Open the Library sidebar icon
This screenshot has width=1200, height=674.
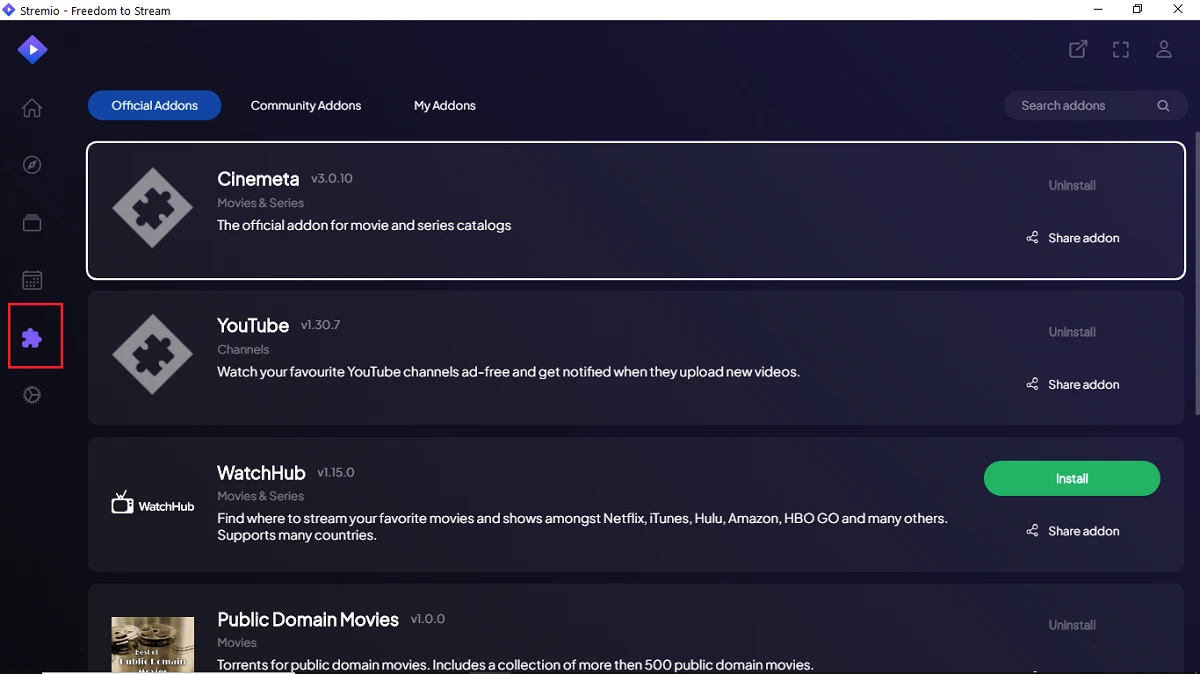(x=32, y=222)
